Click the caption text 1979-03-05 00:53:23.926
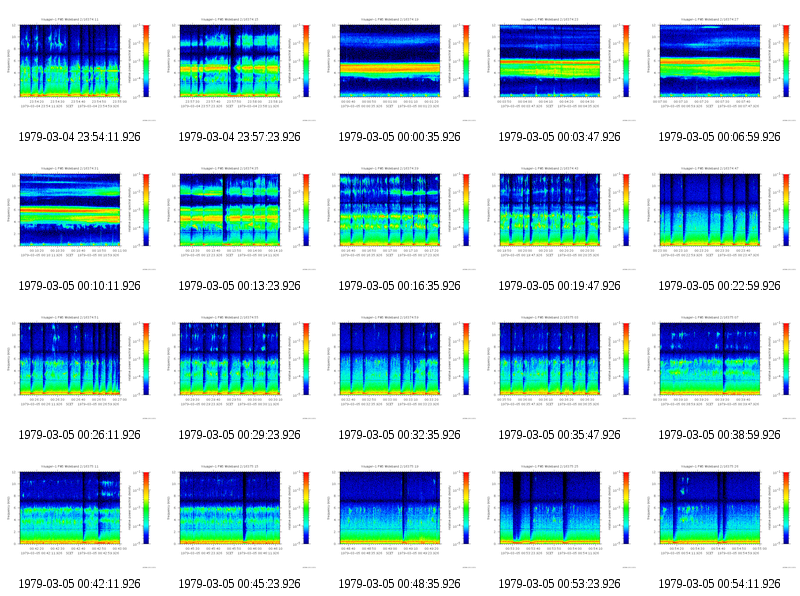The height and width of the screenshot is (596, 800). point(560,584)
